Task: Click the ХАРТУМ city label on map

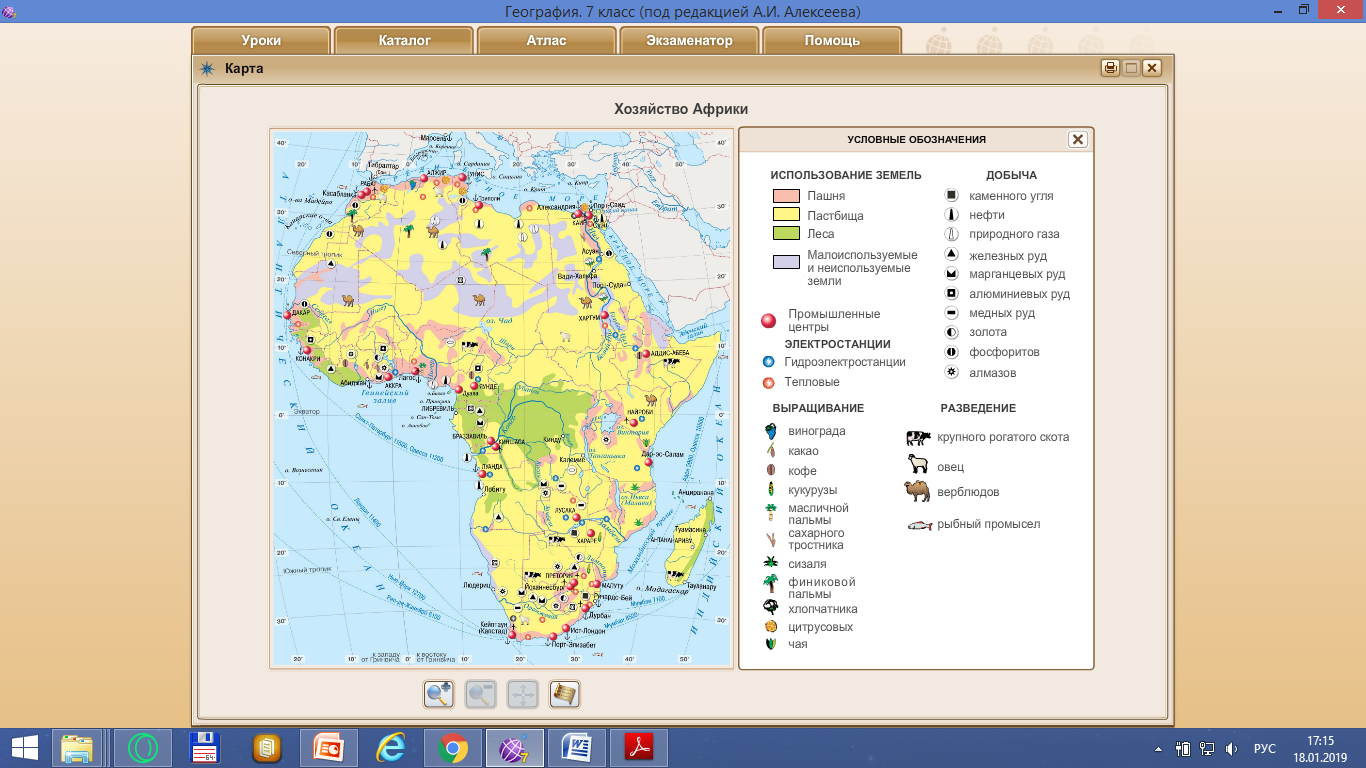Action: point(589,318)
